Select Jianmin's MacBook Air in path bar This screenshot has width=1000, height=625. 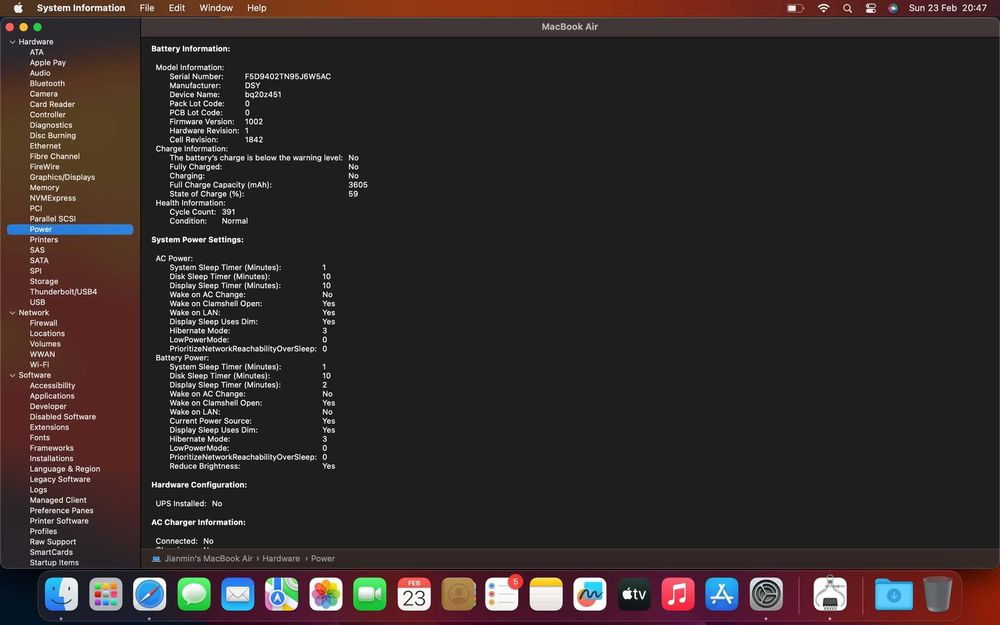tap(202, 559)
